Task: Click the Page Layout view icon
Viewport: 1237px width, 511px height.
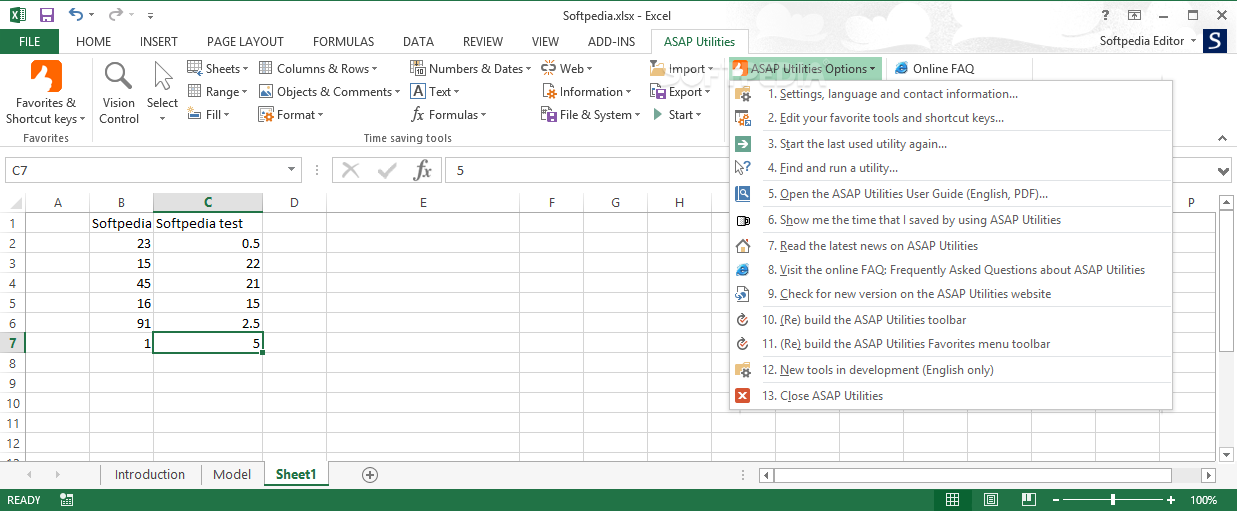Action: (990, 500)
